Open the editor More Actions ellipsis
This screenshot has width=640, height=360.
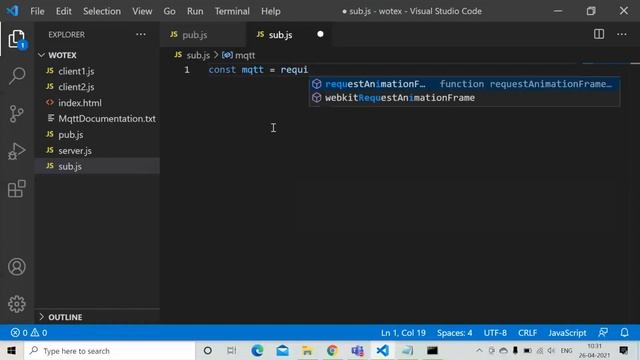622,34
